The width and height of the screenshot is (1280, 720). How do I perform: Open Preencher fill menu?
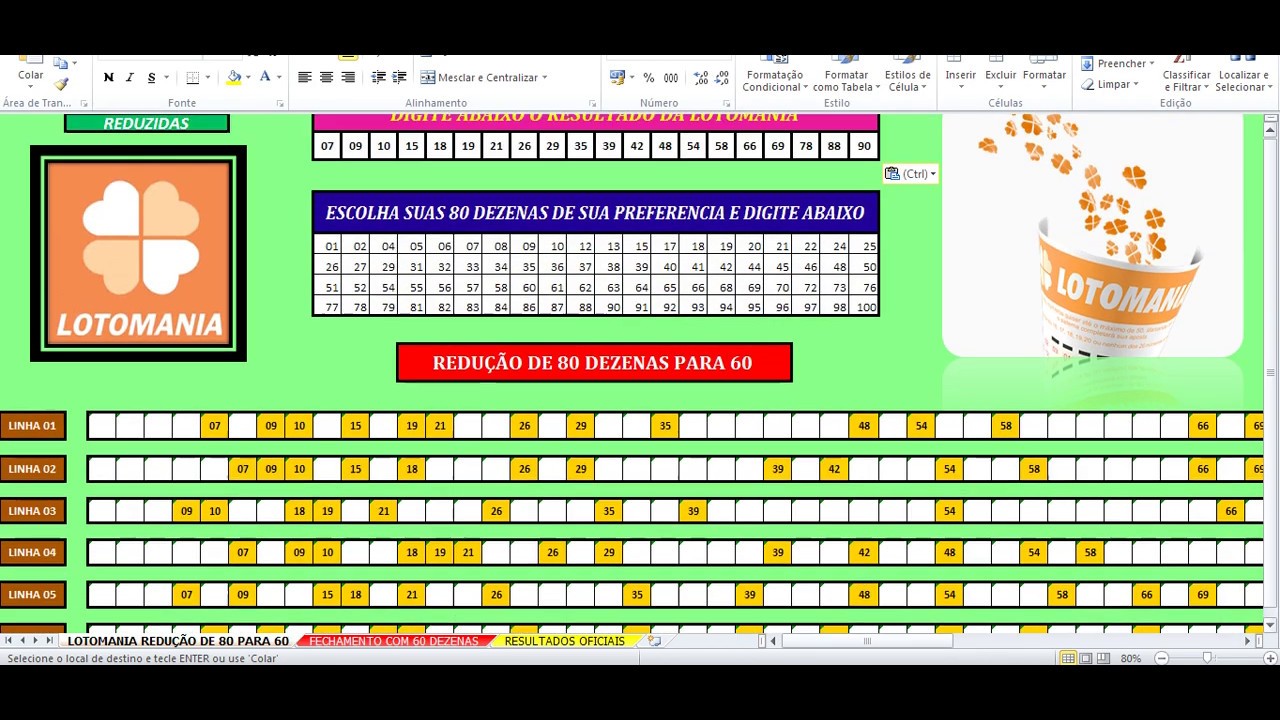tap(1118, 64)
